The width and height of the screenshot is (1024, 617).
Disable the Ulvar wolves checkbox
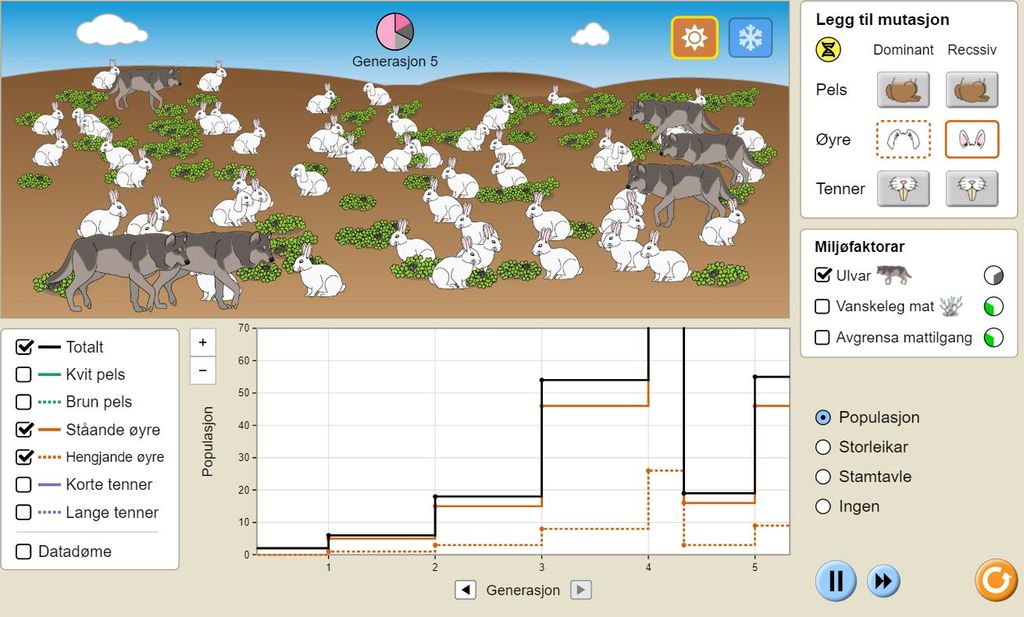(823, 275)
